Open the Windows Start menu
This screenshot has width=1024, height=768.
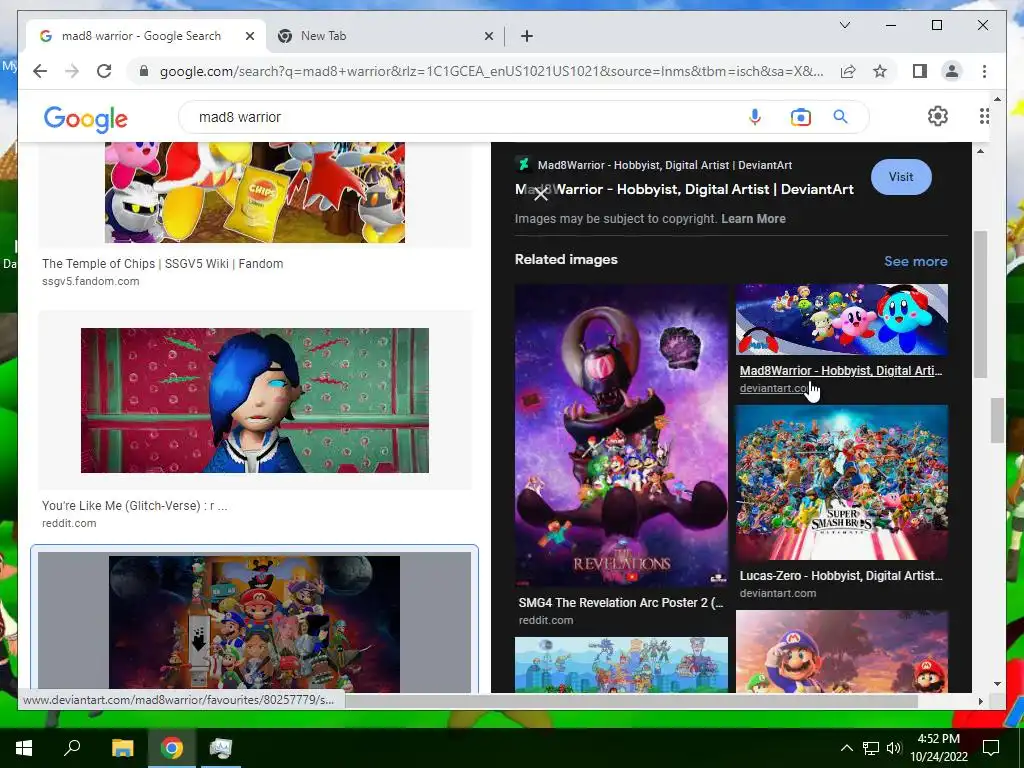pos(24,748)
